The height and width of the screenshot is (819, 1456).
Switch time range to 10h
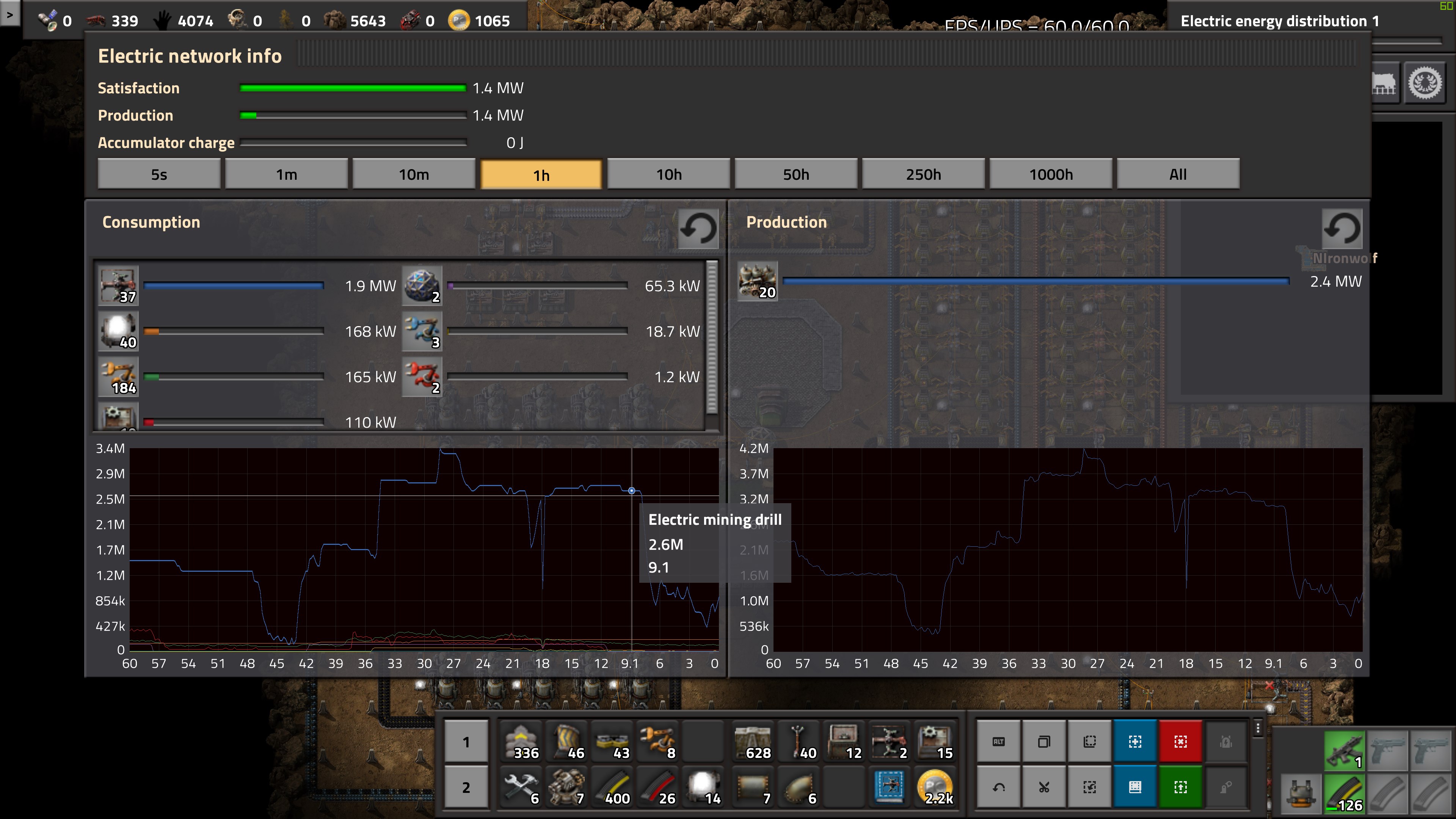click(x=668, y=174)
